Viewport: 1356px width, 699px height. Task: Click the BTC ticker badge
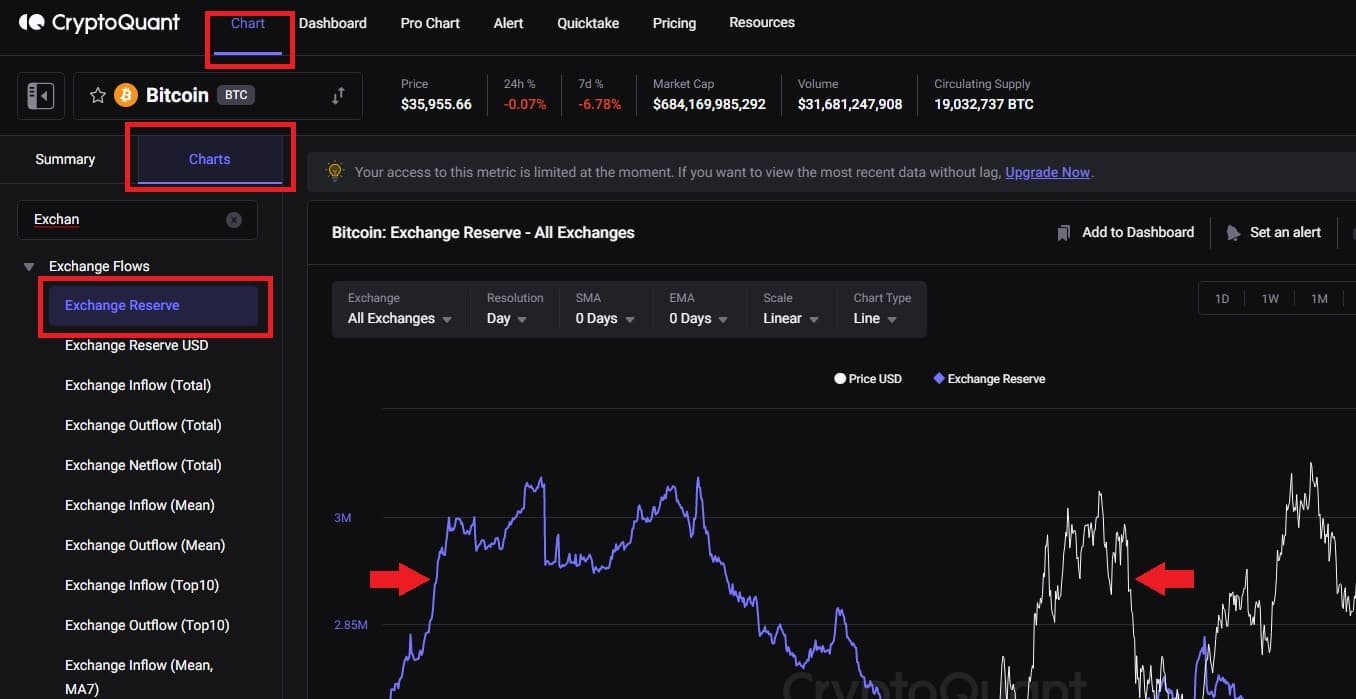point(236,95)
